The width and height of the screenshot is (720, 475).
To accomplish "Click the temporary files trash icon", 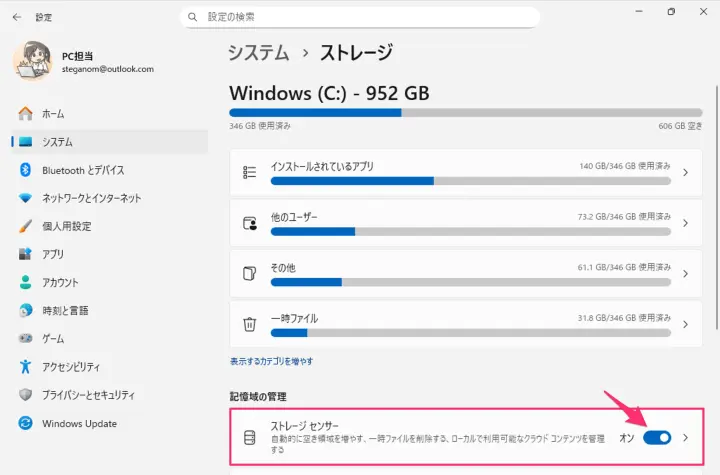I will [x=250, y=325].
